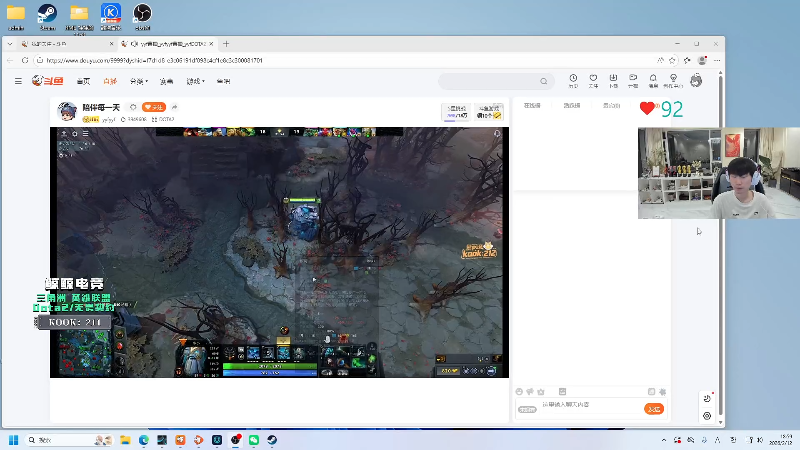
Task: Open watch history clock icon
Action: pos(573,81)
